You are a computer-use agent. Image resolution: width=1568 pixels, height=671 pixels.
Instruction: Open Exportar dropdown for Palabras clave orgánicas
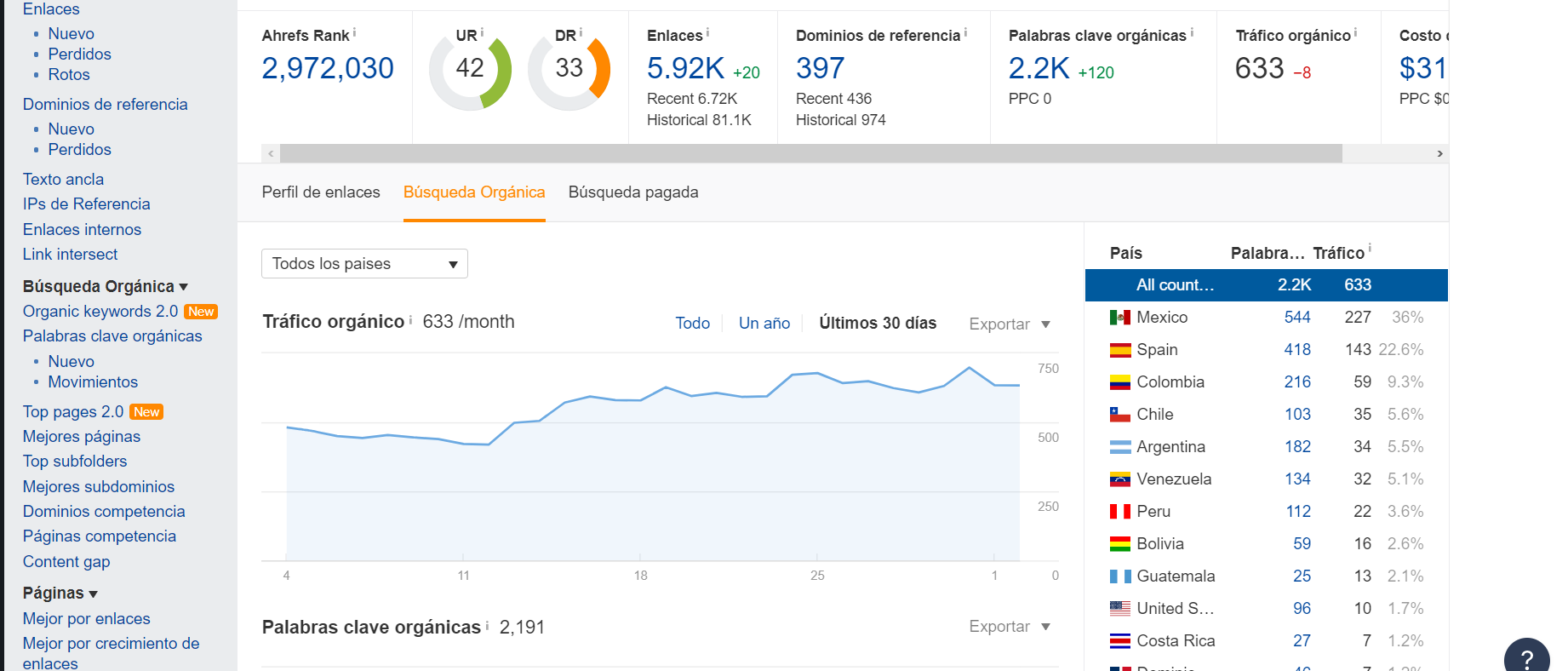1010,627
